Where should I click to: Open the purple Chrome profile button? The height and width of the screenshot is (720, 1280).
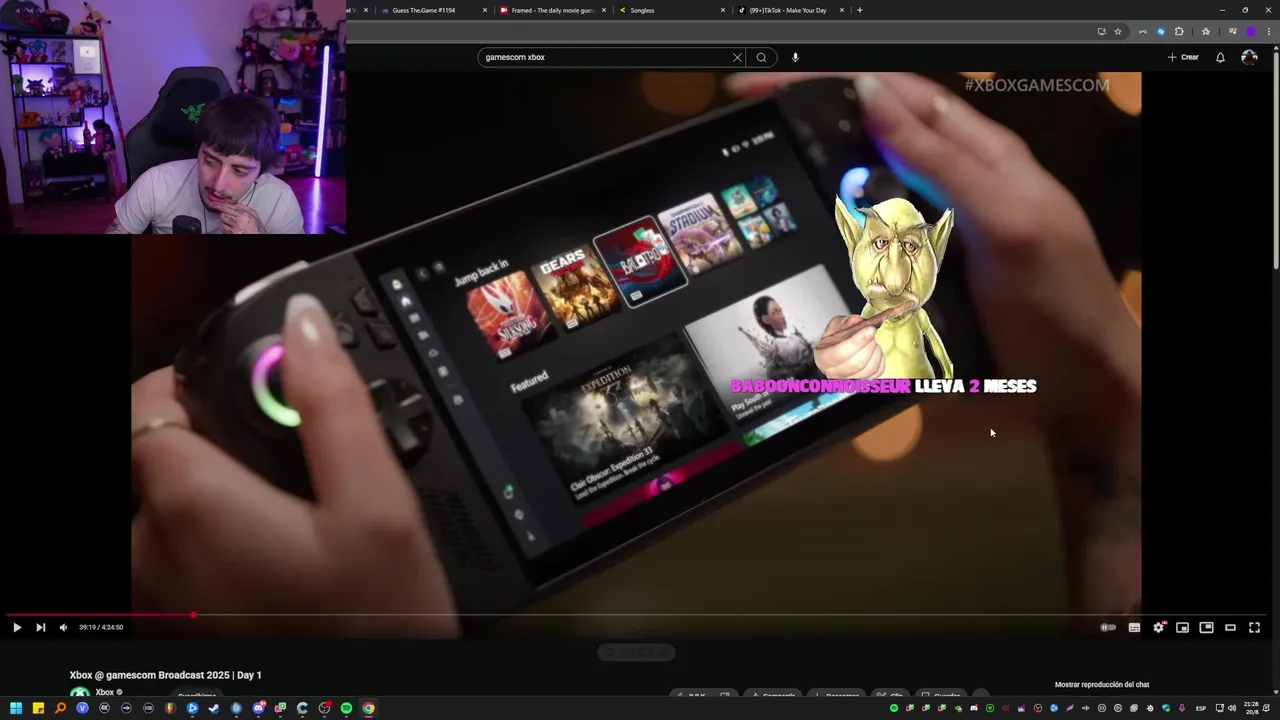coord(1250,31)
